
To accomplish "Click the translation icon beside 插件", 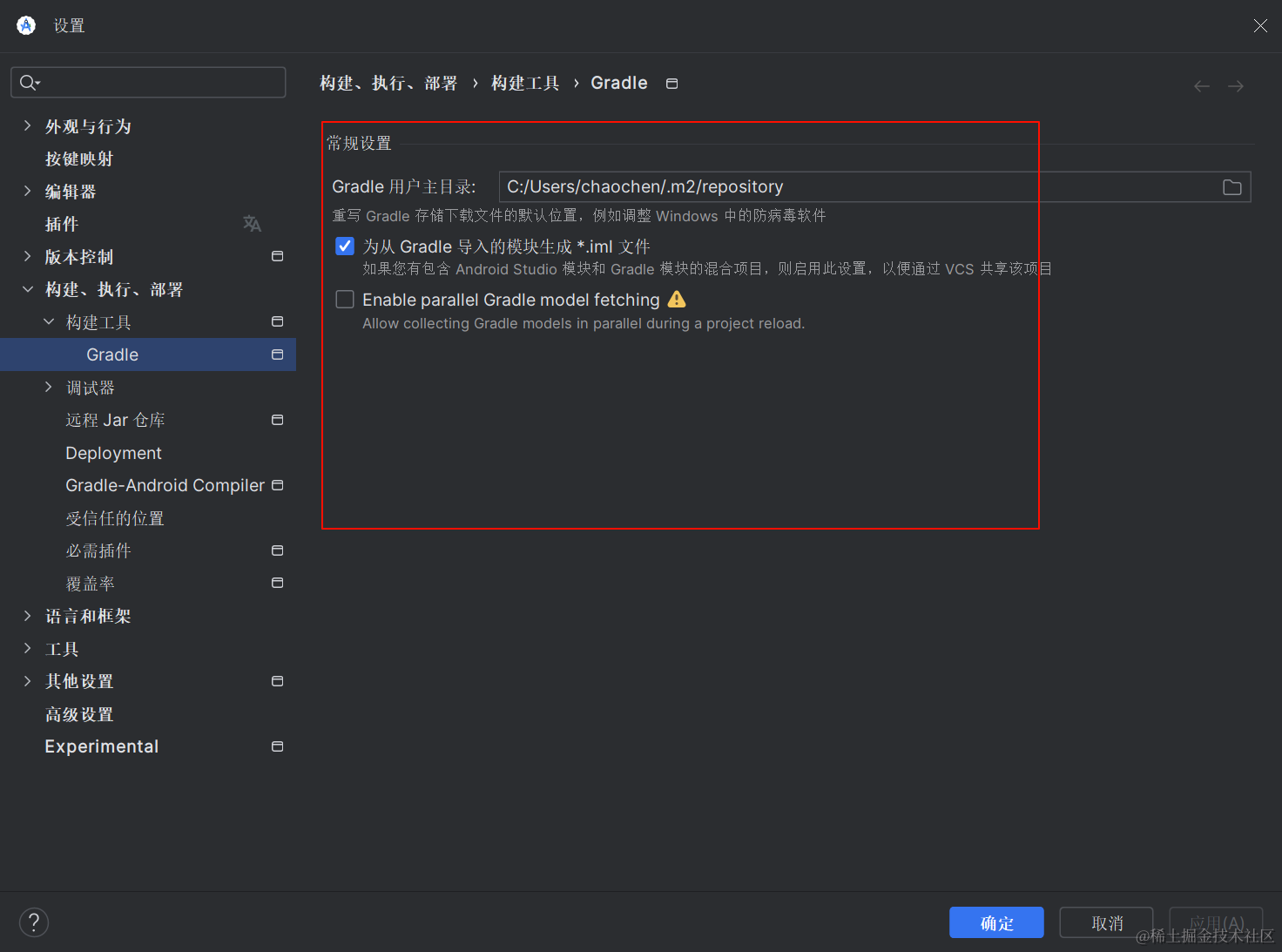I will pos(252,224).
